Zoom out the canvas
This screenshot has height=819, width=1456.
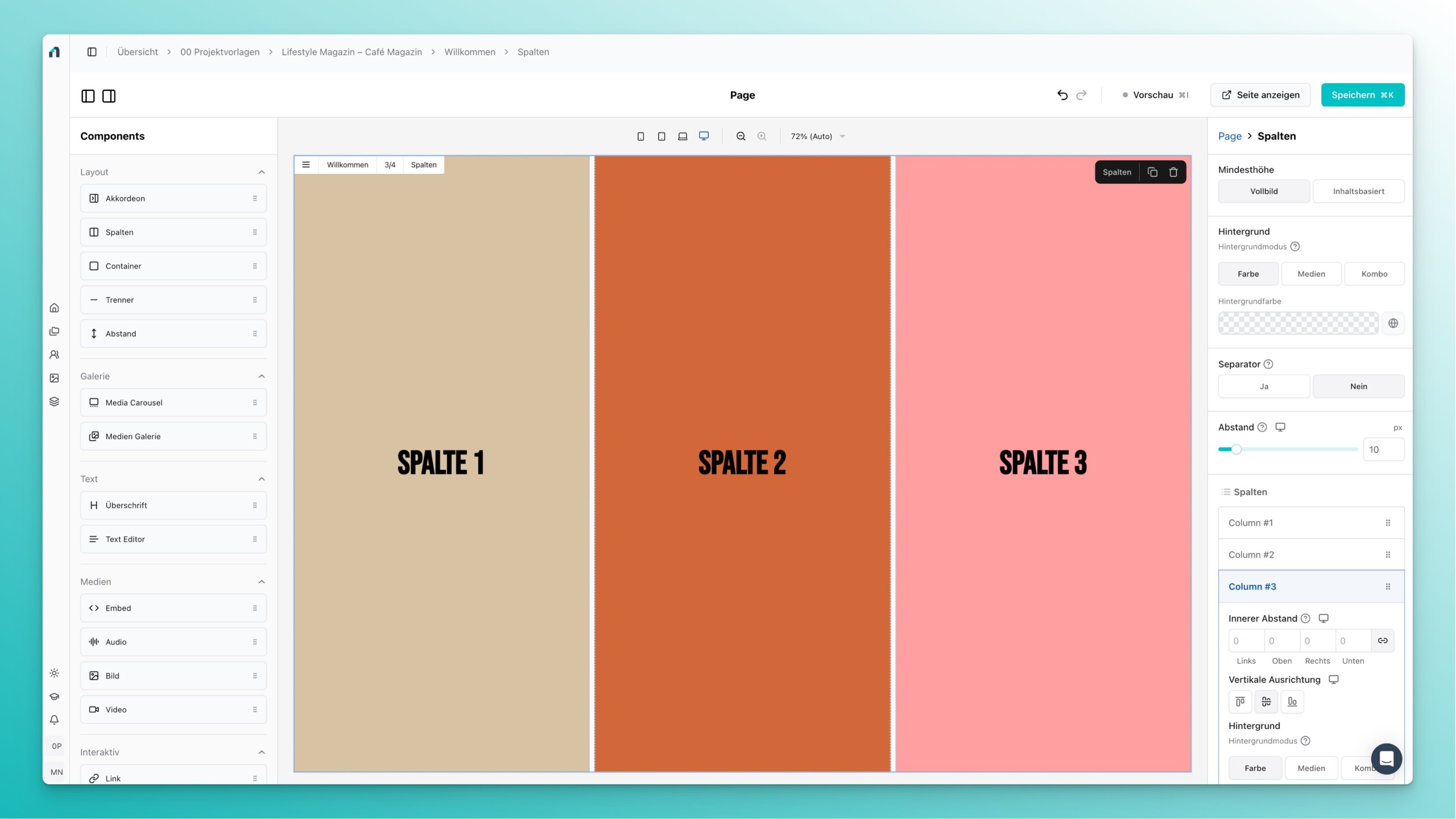[741, 136]
